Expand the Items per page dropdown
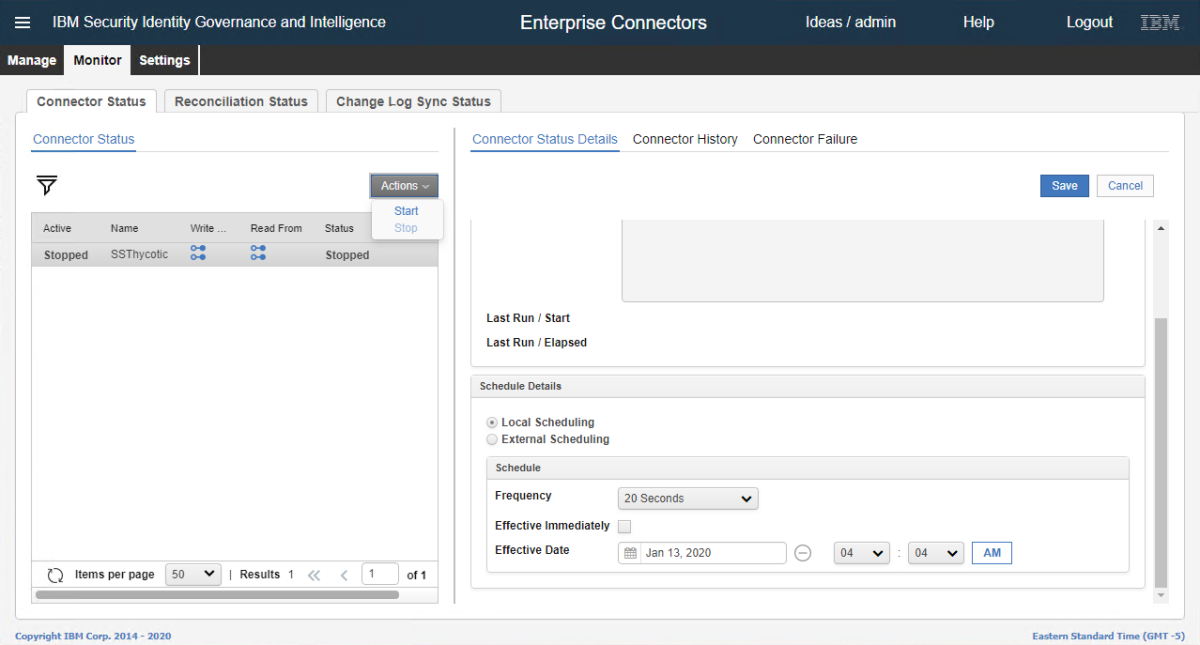Image resolution: width=1200 pixels, height=645 pixels. 193,574
